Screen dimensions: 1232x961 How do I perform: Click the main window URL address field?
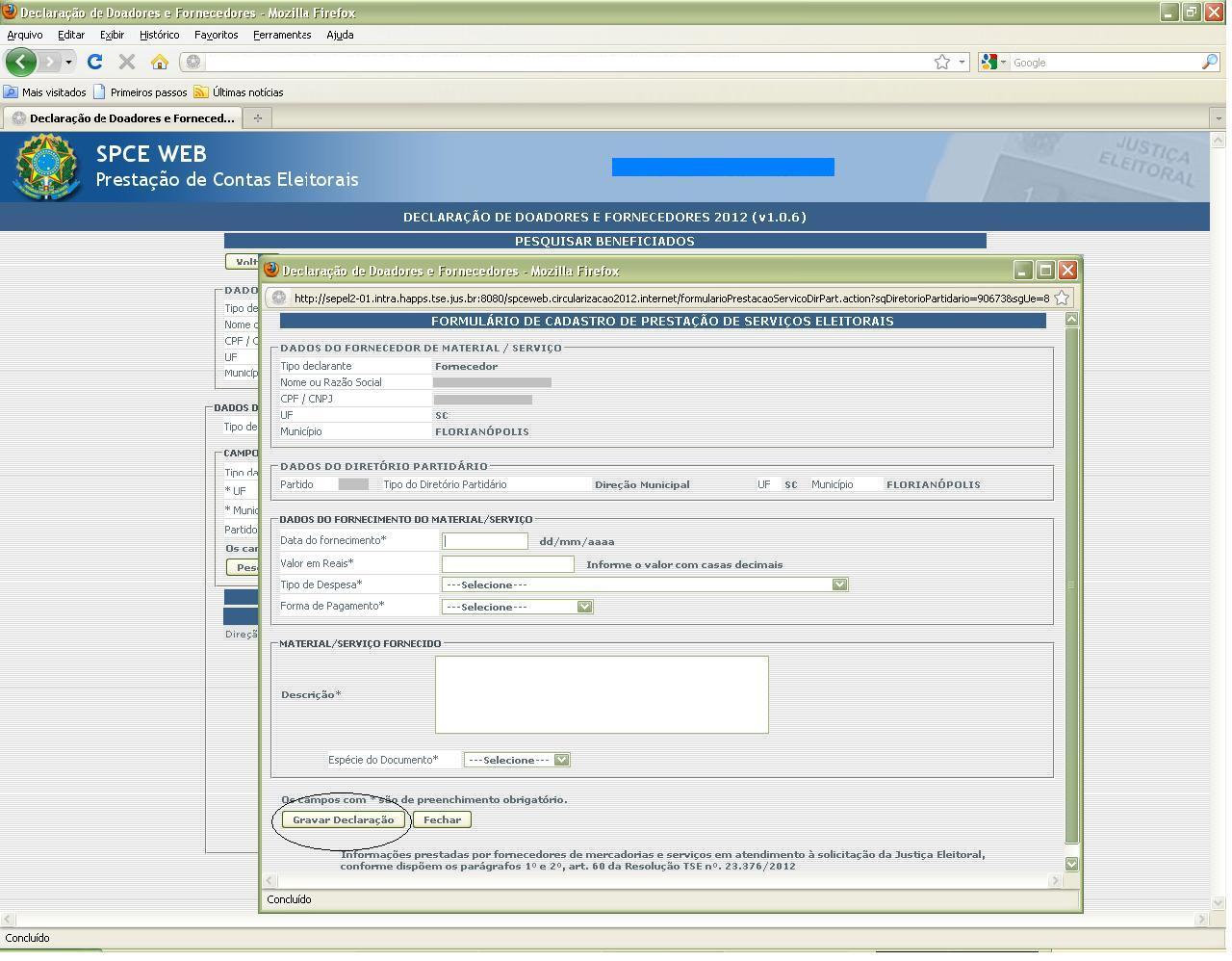pyautogui.click(x=568, y=62)
